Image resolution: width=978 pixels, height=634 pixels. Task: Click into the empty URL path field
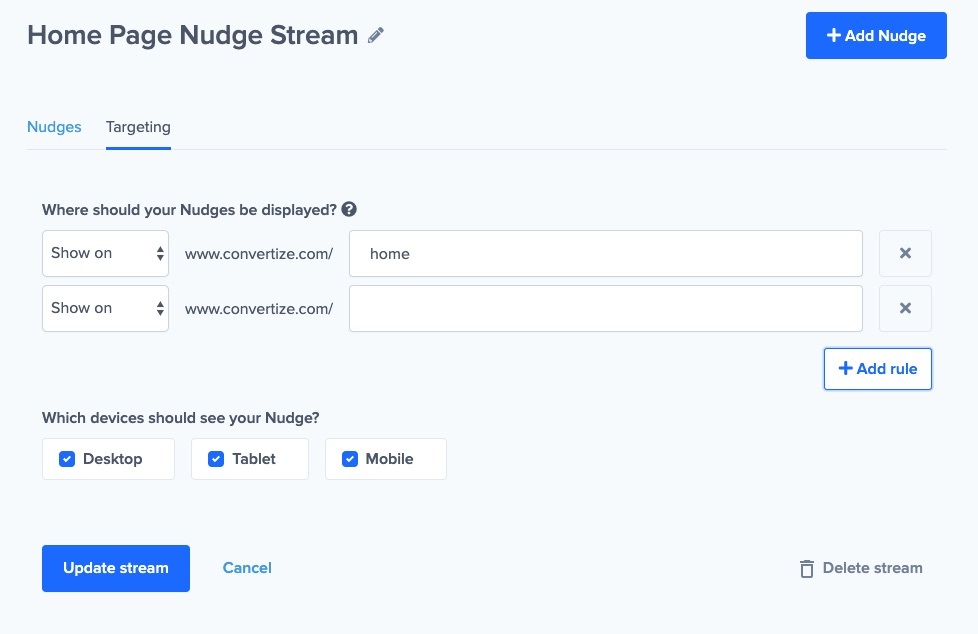point(605,308)
